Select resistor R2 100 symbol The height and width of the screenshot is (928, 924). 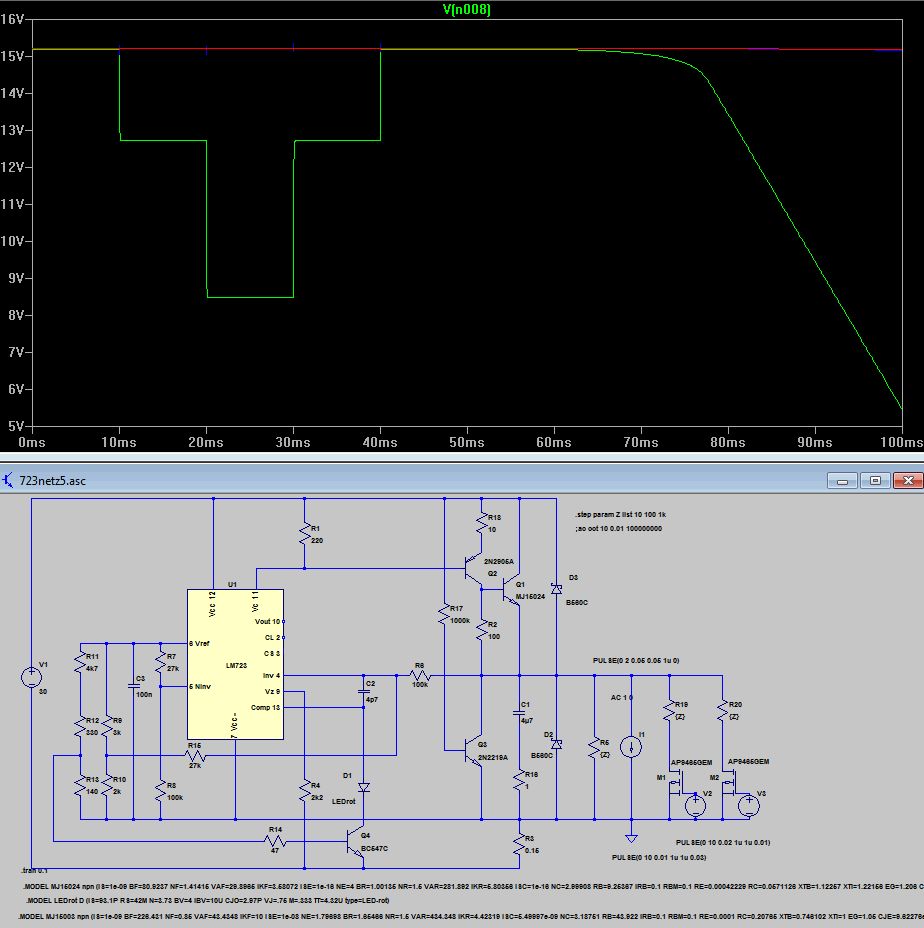click(482, 630)
